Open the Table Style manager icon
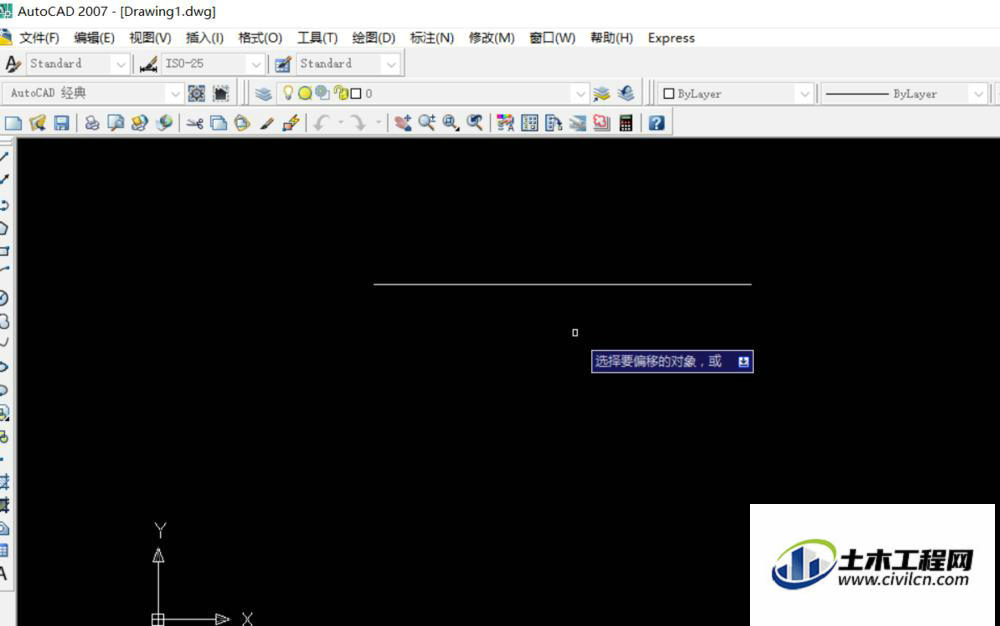This screenshot has height=626, width=1000. pos(283,64)
